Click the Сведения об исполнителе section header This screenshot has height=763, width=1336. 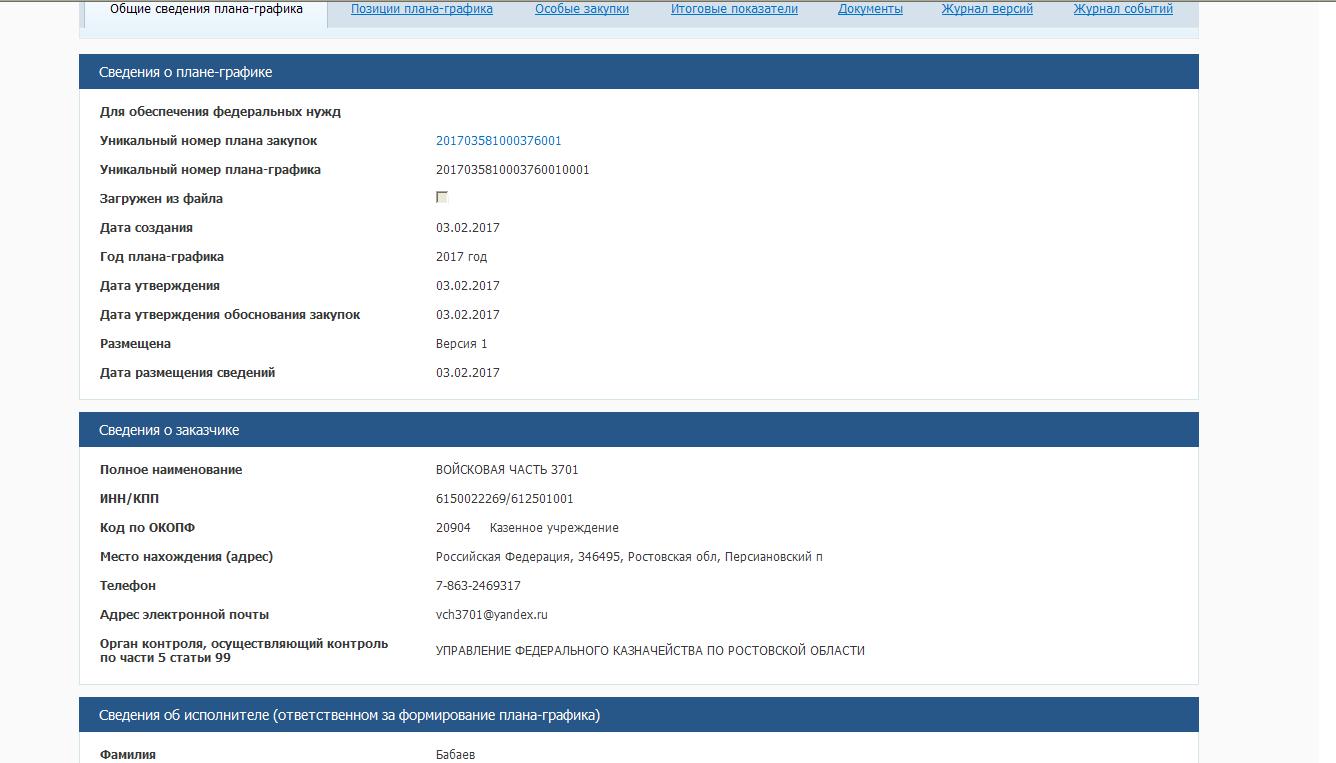point(349,715)
